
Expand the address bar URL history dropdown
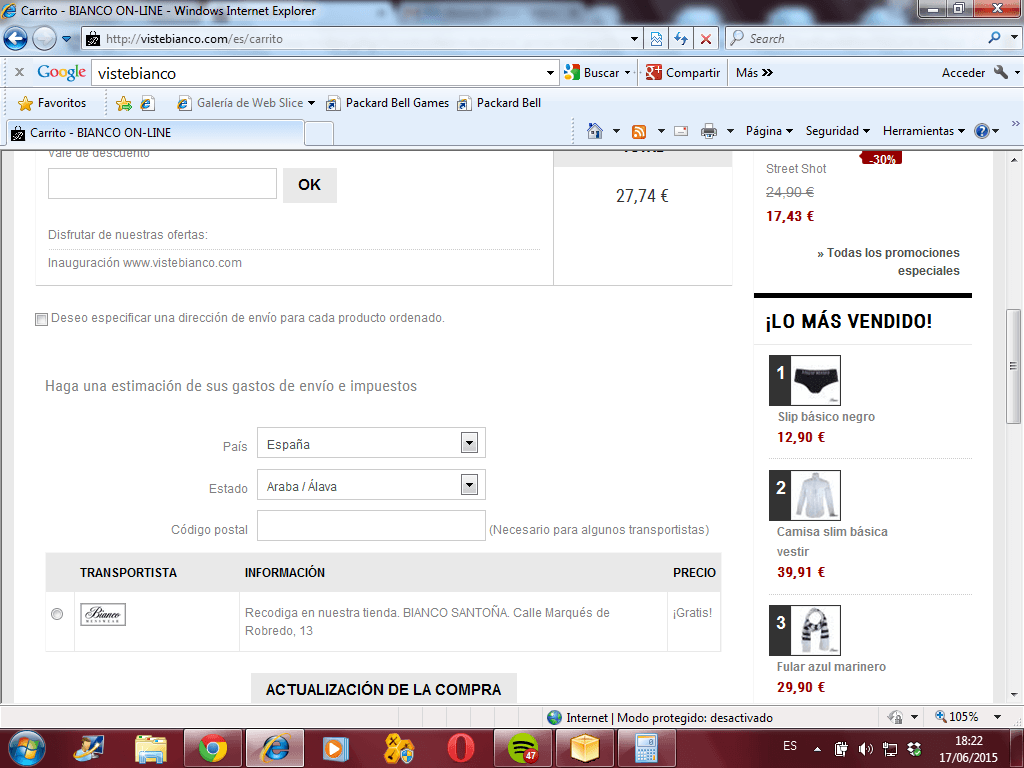coord(633,39)
